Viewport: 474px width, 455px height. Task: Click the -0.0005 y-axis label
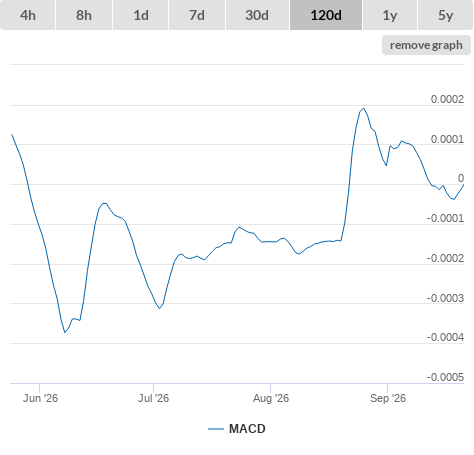point(445,377)
